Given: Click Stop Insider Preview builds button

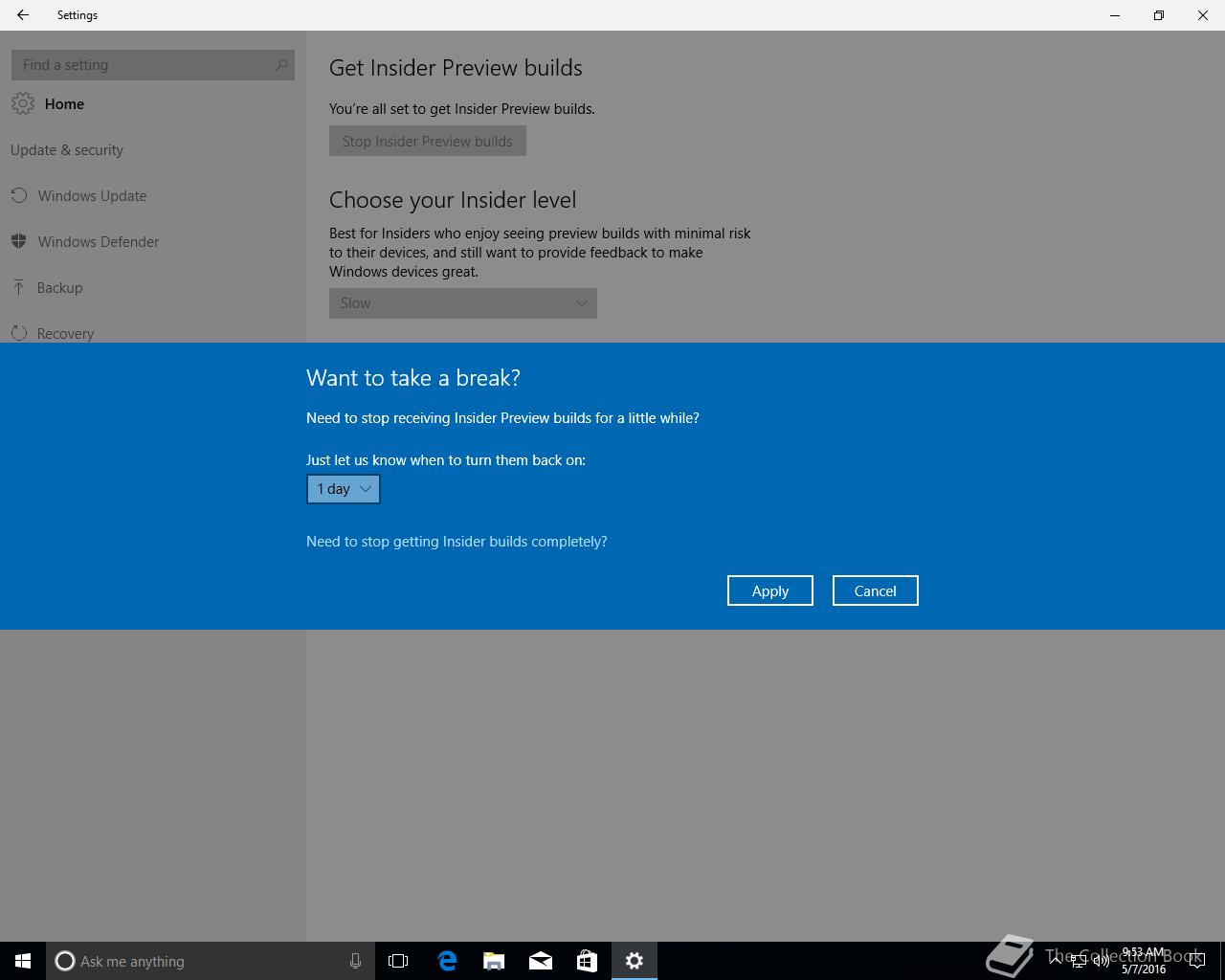Looking at the screenshot, I should pyautogui.click(x=428, y=141).
